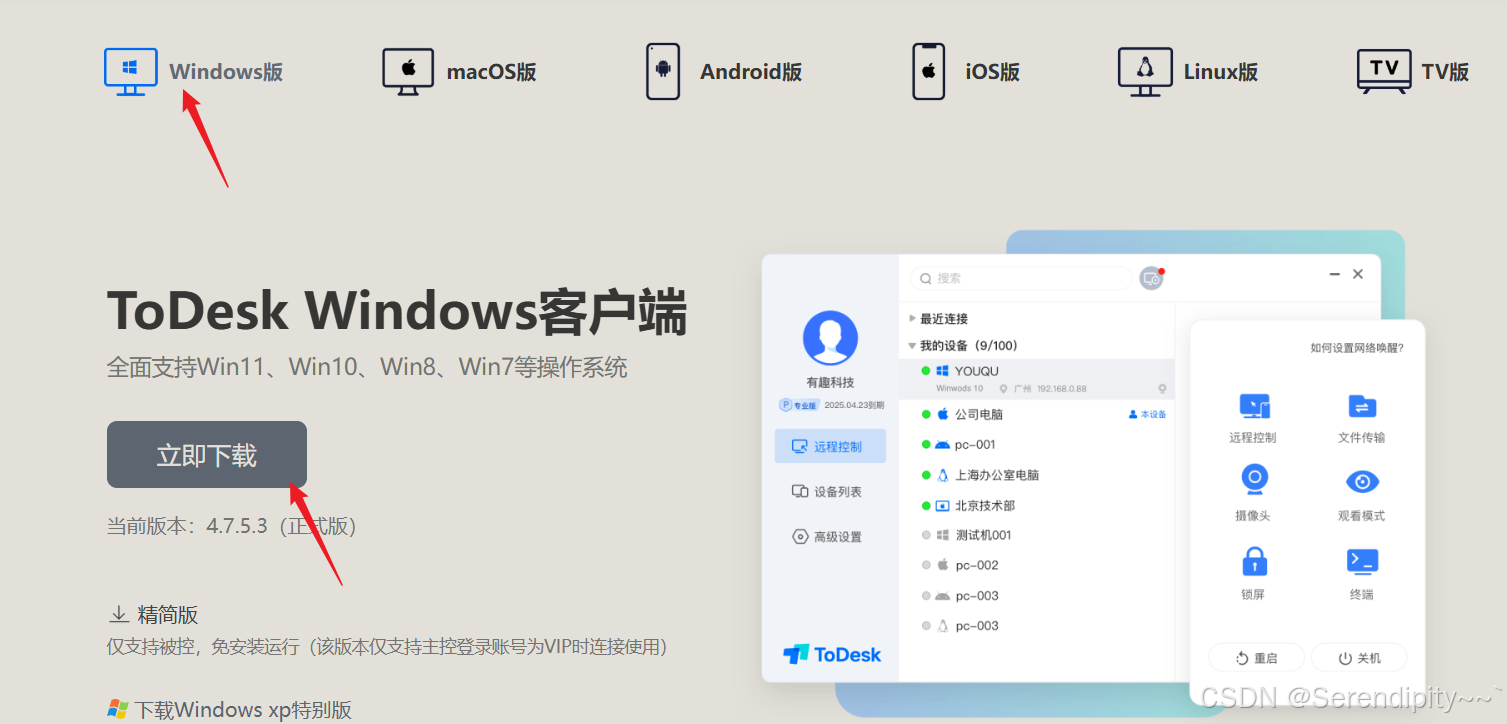Image resolution: width=1507 pixels, height=724 pixels.
Task: Click the Windows XP flag icon
Action: tap(118, 710)
